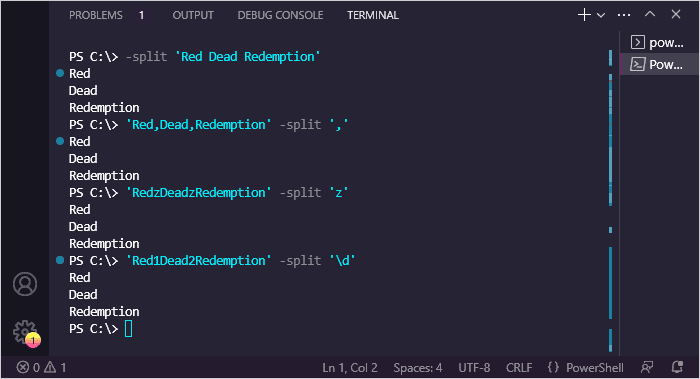Switch to the OUTPUT tab
The image size is (700, 379).
[193, 15]
